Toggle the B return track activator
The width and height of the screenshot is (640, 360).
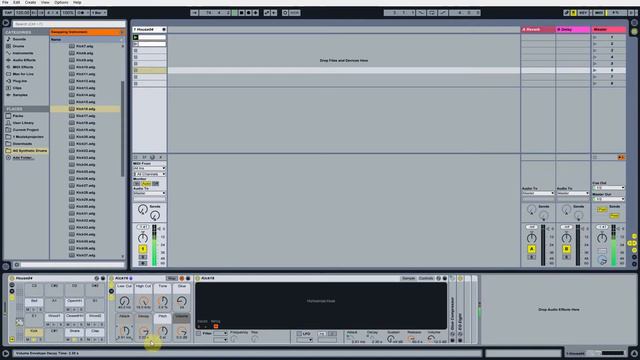click(x=567, y=249)
